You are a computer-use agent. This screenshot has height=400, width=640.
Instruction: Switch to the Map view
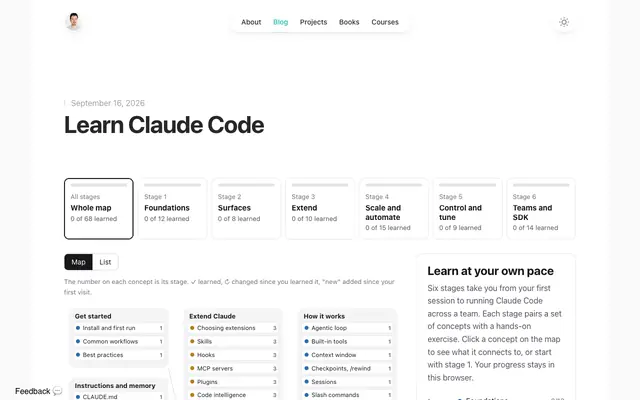[x=78, y=262]
